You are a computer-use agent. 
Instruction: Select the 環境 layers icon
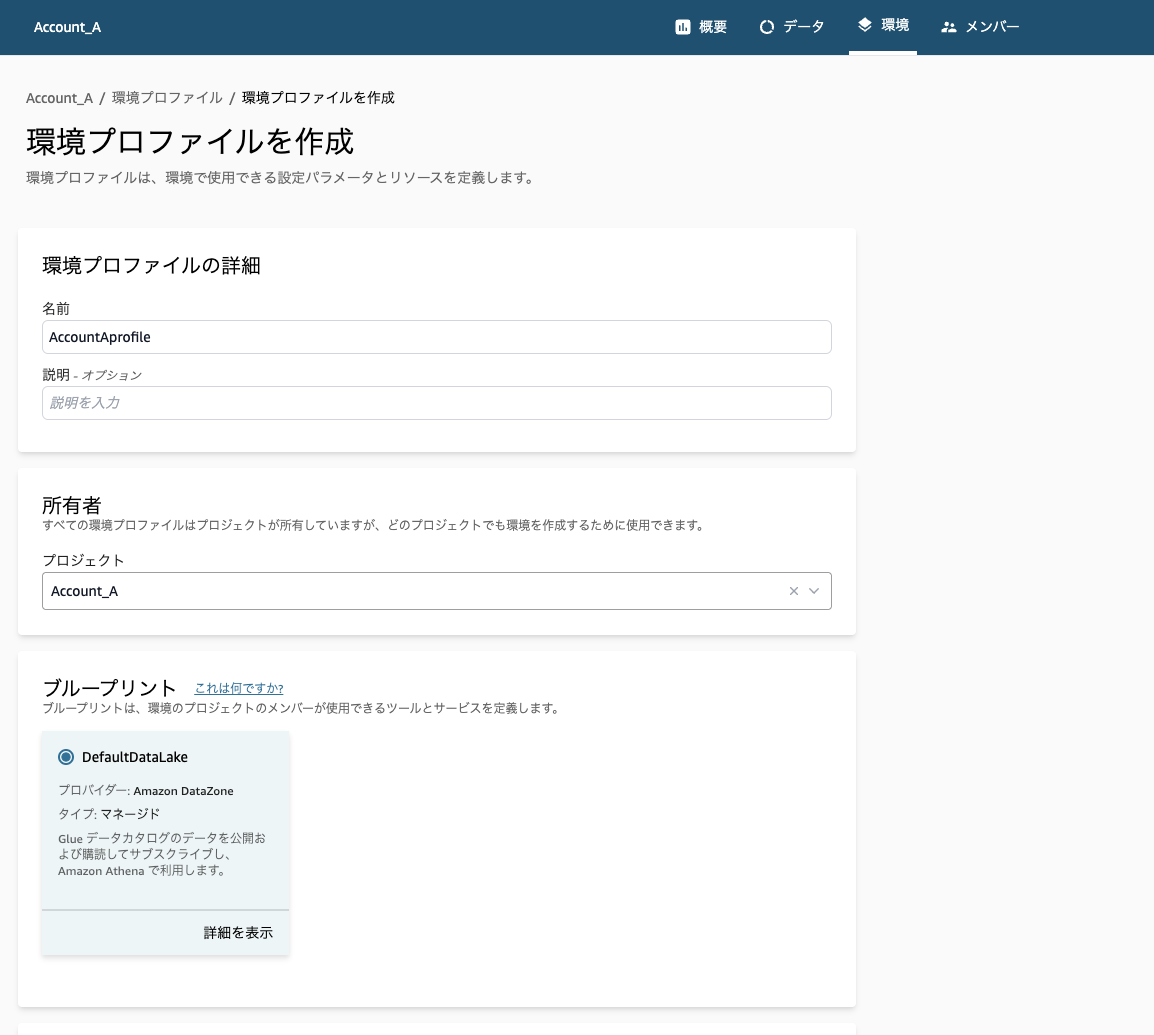[x=862, y=25]
